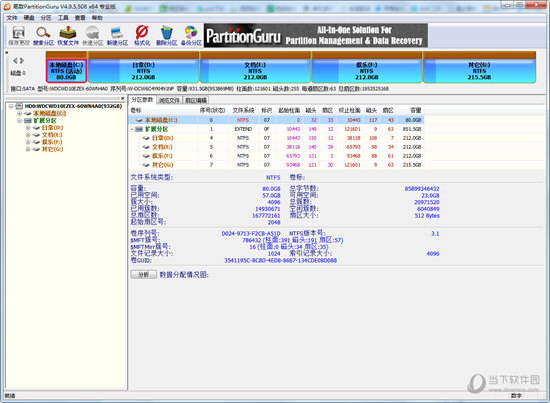Viewport: 550px width, 403px height.
Task: Expand the 其它(G:) tree node
Action: click(28, 149)
